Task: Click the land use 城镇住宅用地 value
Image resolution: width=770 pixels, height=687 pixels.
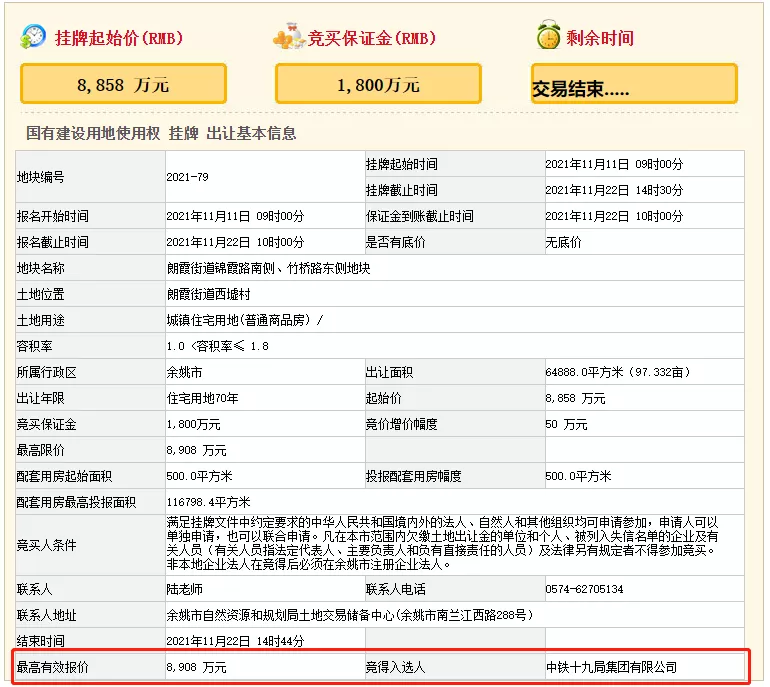Action: tap(245, 320)
